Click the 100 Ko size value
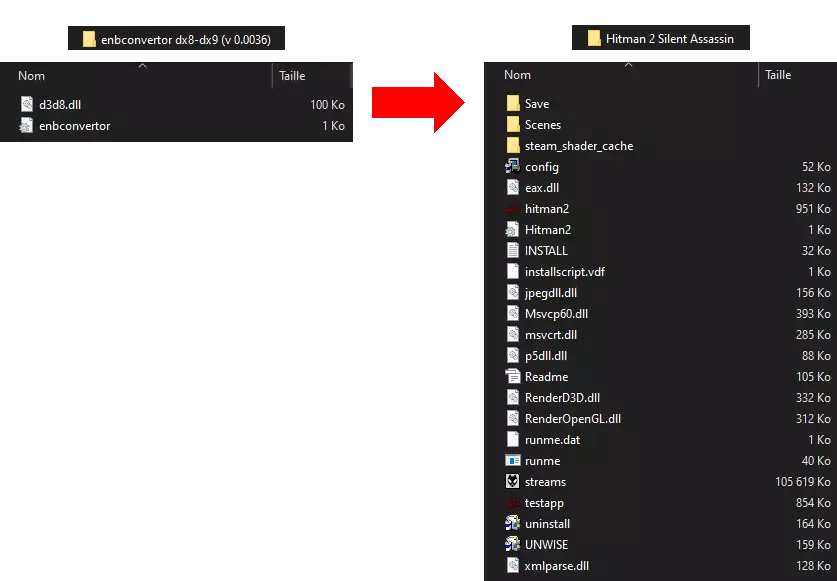Viewport: 837px width, 581px height. coord(328,105)
